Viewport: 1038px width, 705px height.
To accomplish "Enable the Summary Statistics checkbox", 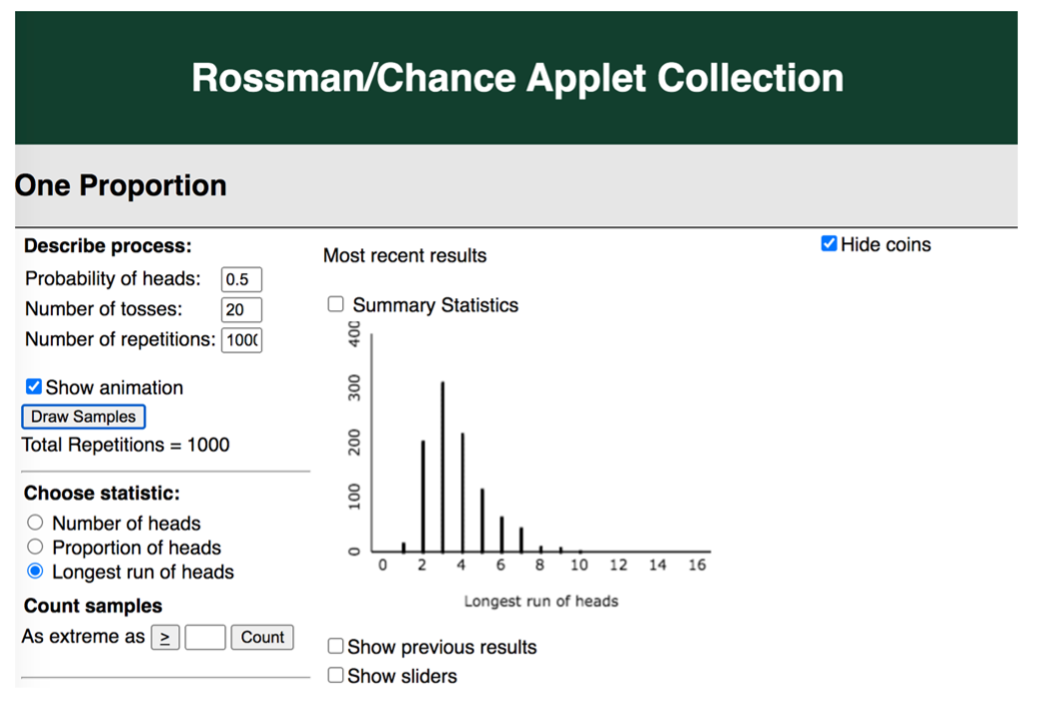I will (336, 304).
